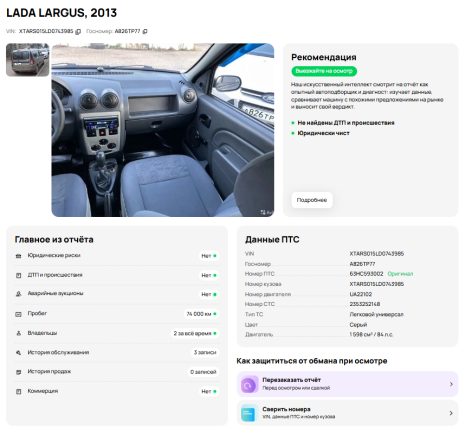This screenshot has width=472, height=447.
Task: Click the 3 записи service history value
Action: tap(205, 353)
